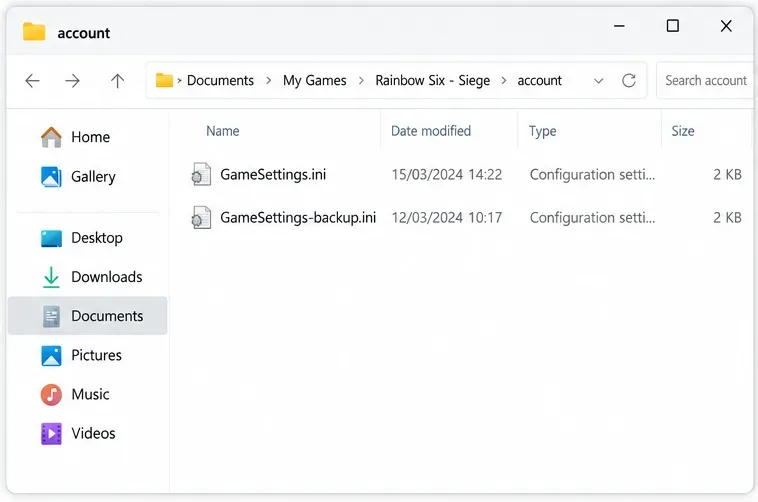This screenshot has width=758, height=502.
Task: Click the Gallery icon in sidebar
Action: point(51,177)
